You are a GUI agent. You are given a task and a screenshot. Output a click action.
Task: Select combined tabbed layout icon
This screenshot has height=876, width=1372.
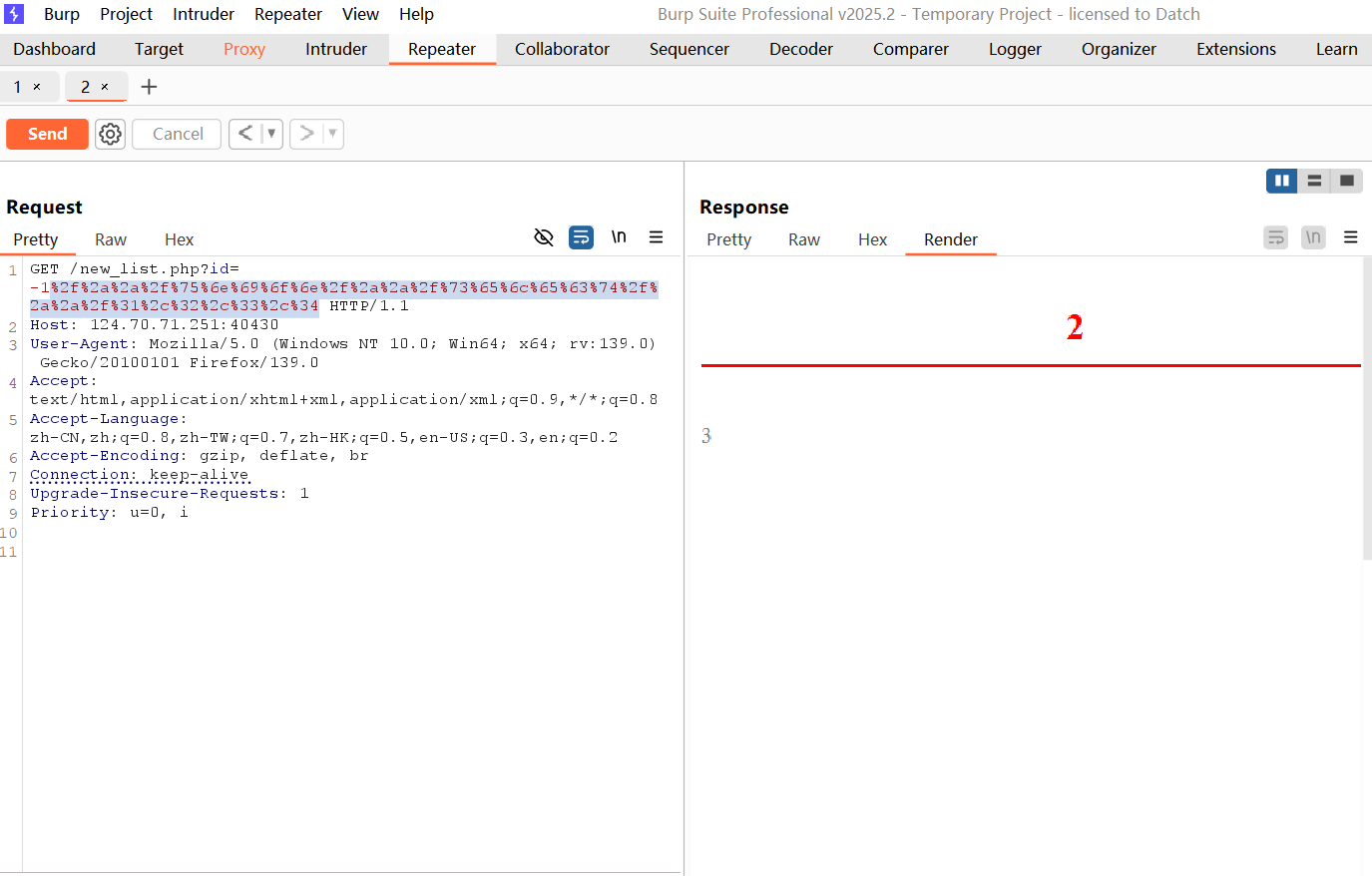pyautogui.click(x=1346, y=181)
